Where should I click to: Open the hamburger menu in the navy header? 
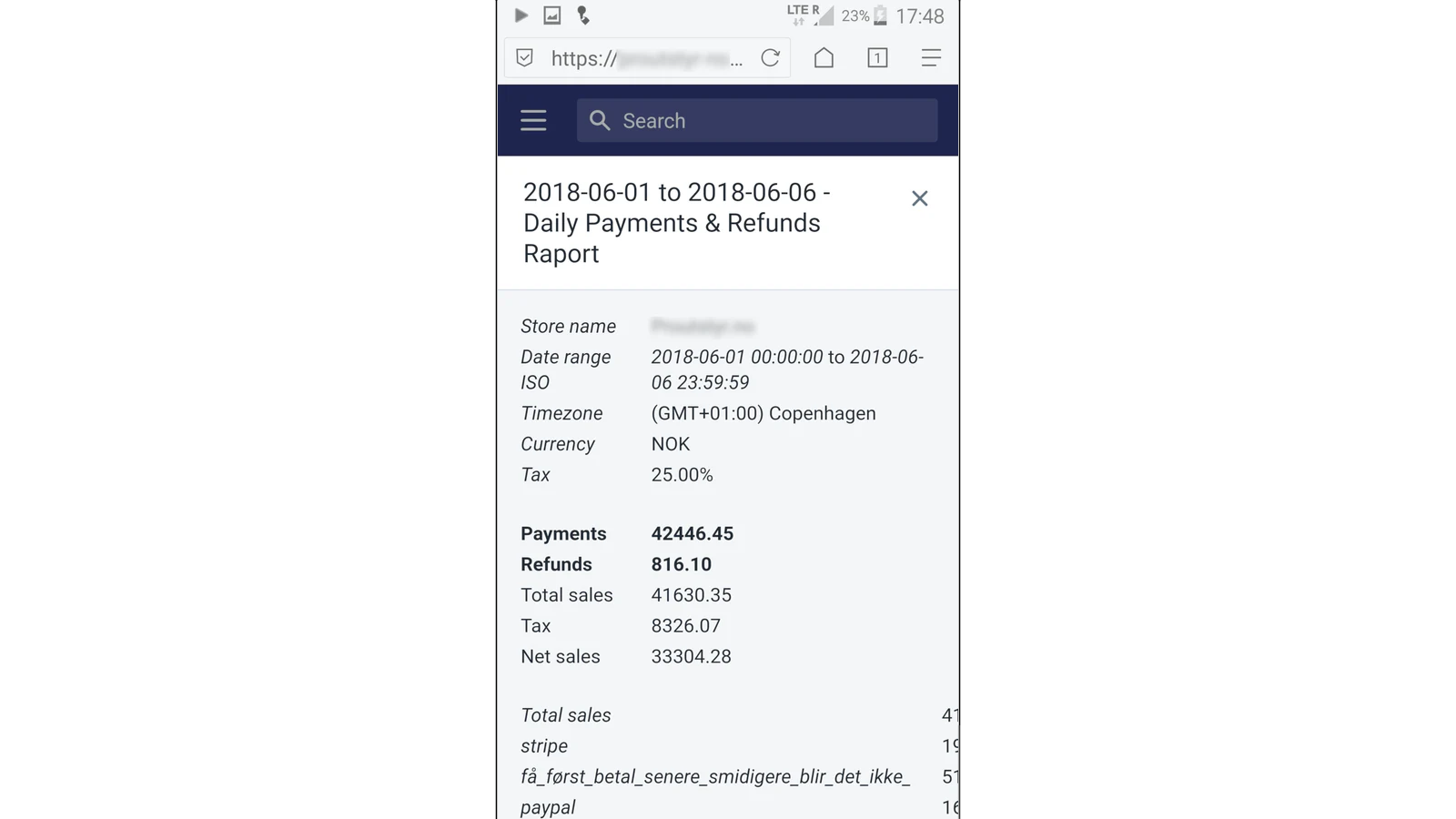coord(533,120)
